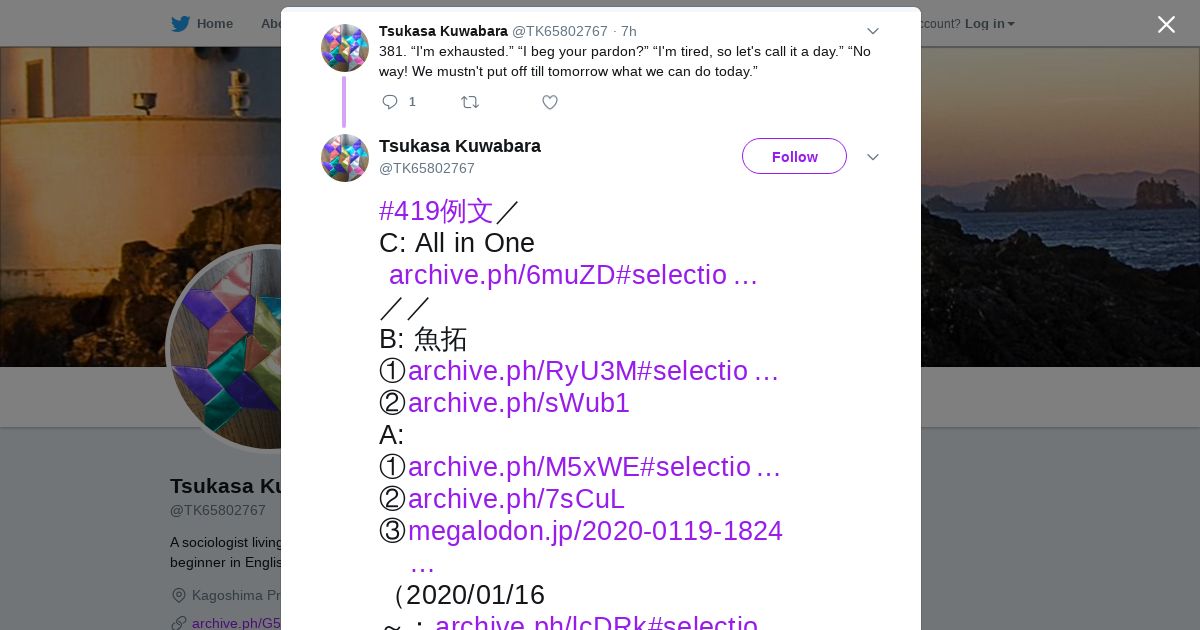The width and height of the screenshot is (1200, 630).
Task: Open the archive.ph/6muZD link
Action: [x=573, y=275]
